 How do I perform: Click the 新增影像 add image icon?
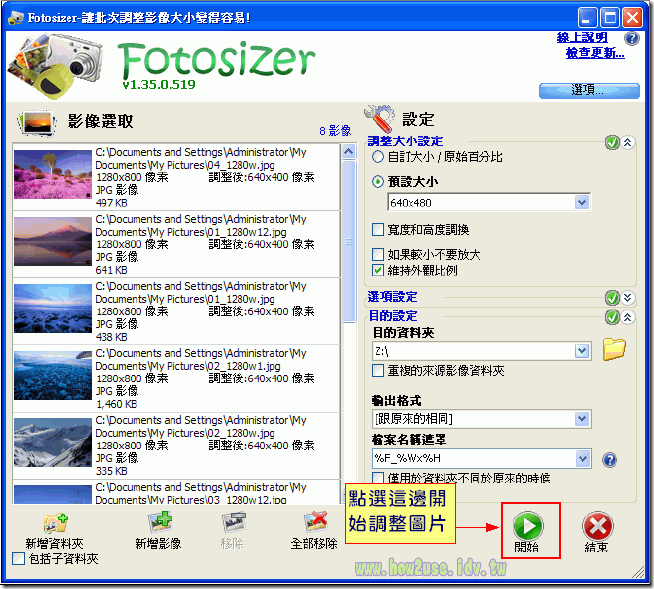click(x=159, y=522)
